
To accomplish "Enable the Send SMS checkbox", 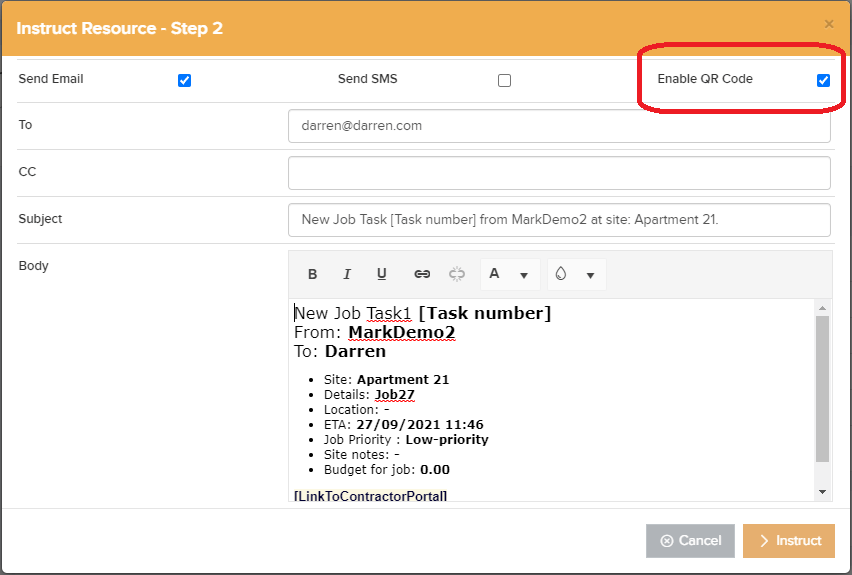I will click(504, 80).
